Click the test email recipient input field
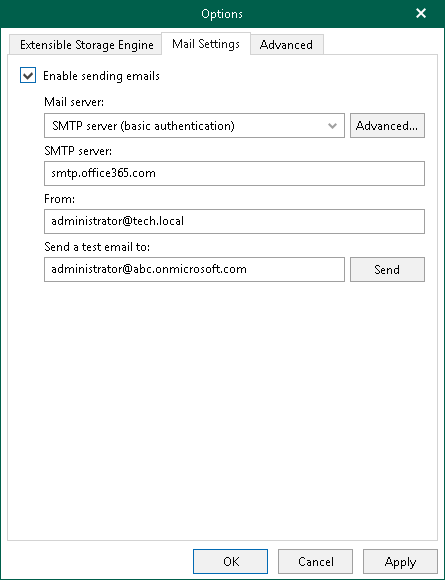445x580 pixels. 194,269
